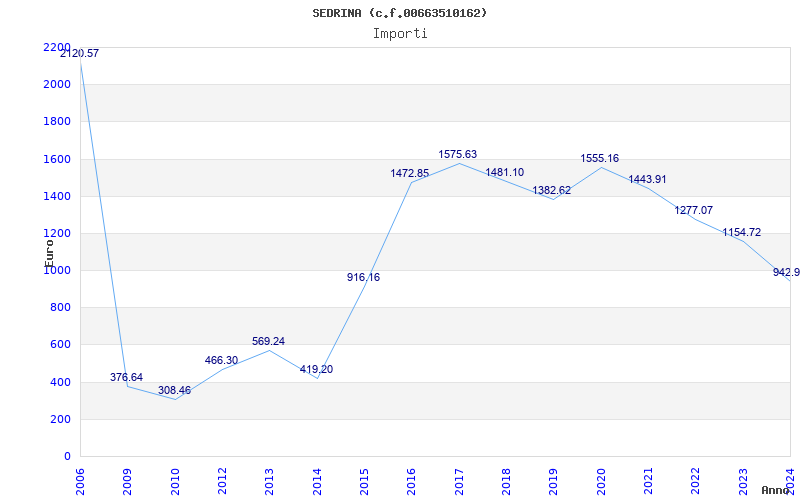Screen dimensions: 800x500
Task: Select the data label 308.46
Action: pyautogui.click(x=174, y=390)
